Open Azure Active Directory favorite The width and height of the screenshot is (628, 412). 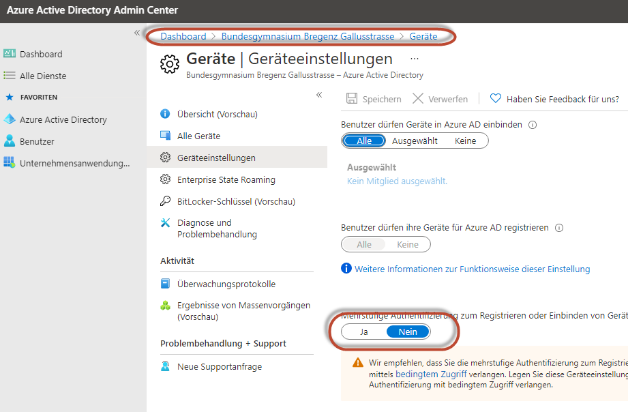coord(63,120)
